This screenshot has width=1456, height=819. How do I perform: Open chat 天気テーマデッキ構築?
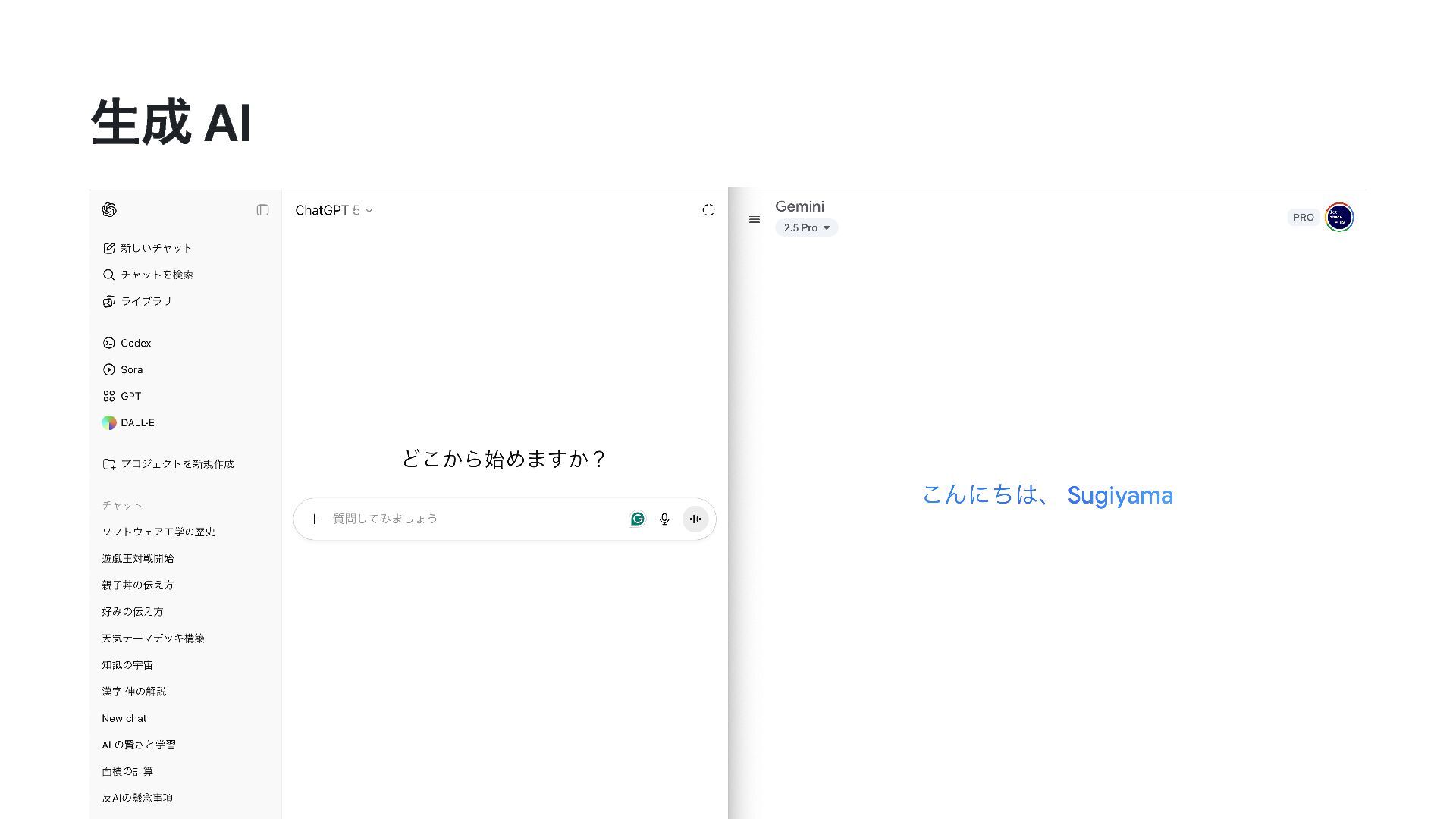click(153, 639)
